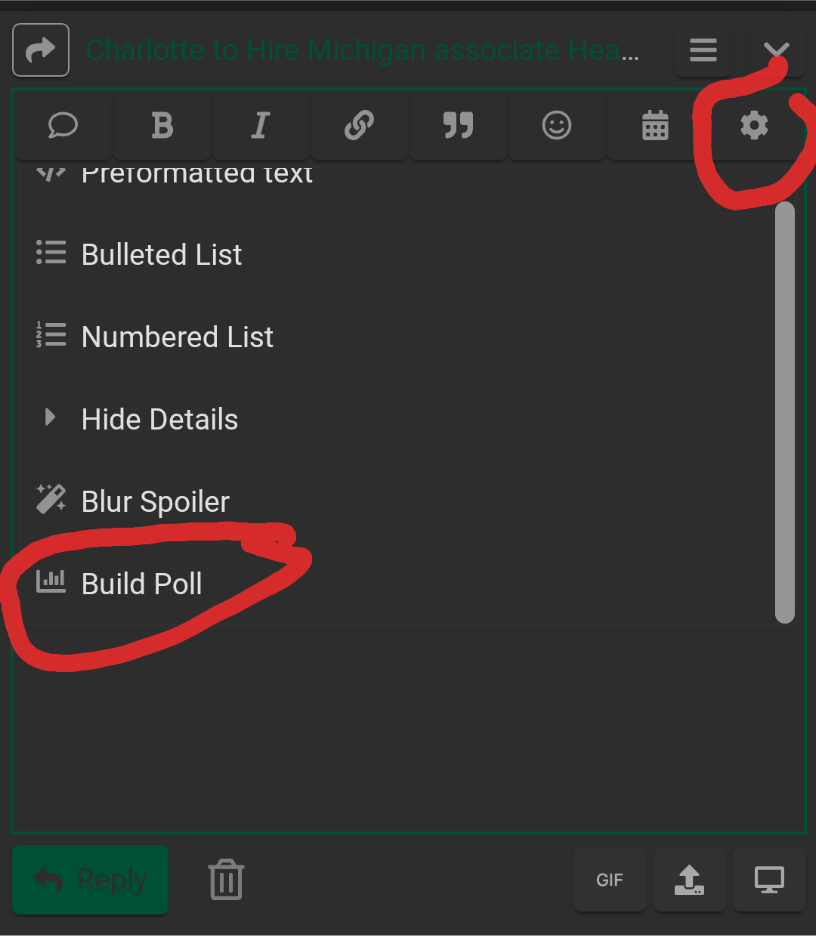Open the hamburger menu icon
The height and width of the screenshot is (936, 816).
(703, 50)
